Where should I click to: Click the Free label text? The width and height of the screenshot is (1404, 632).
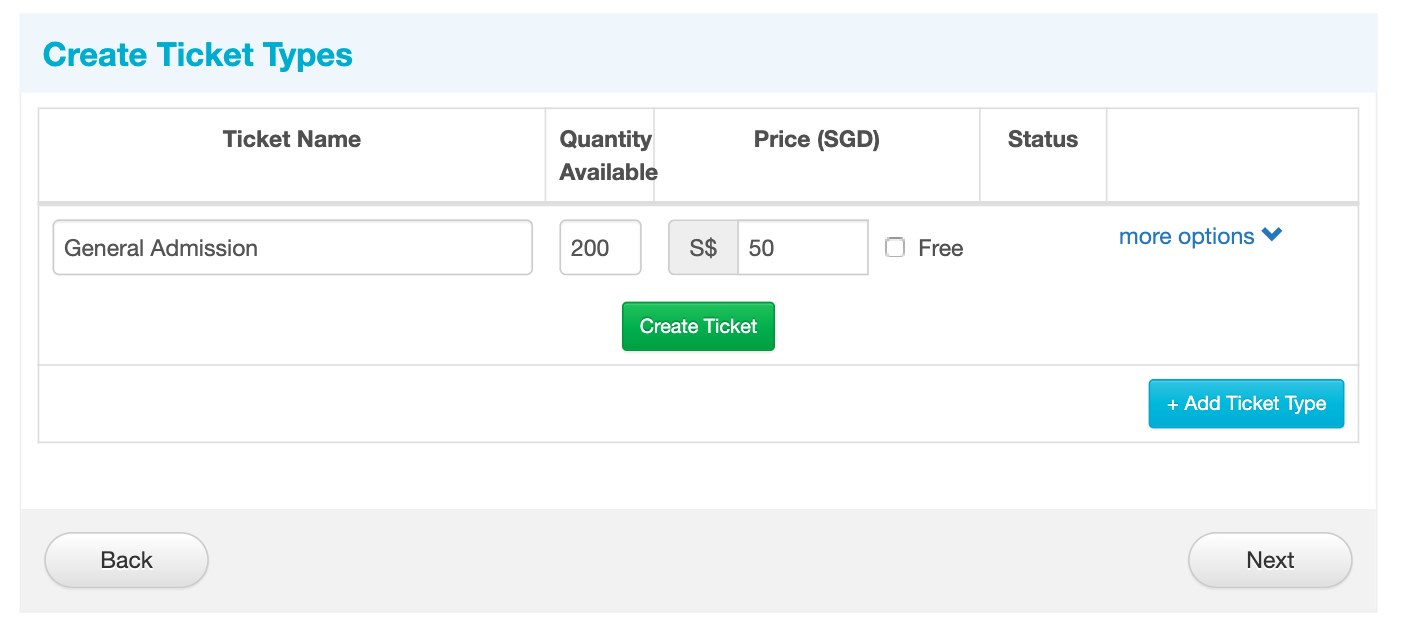(x=941, y=248)
